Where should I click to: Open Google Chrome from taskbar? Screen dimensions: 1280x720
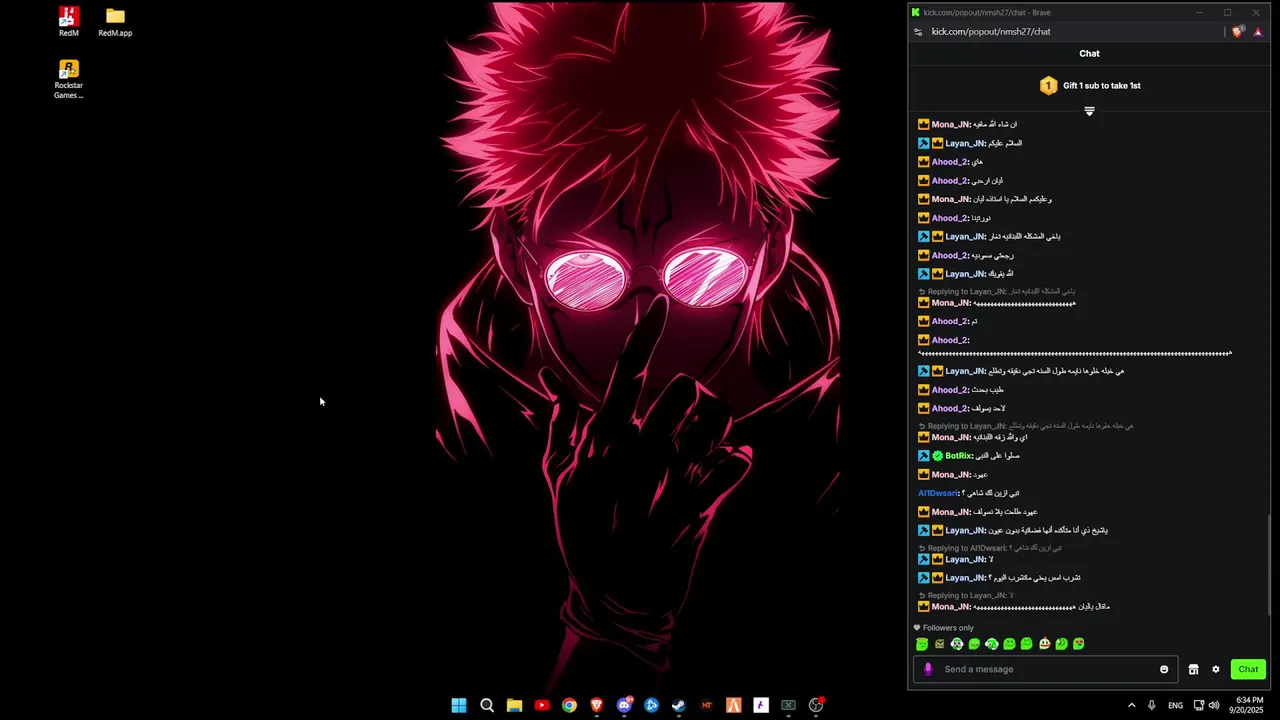coord(569,705)
